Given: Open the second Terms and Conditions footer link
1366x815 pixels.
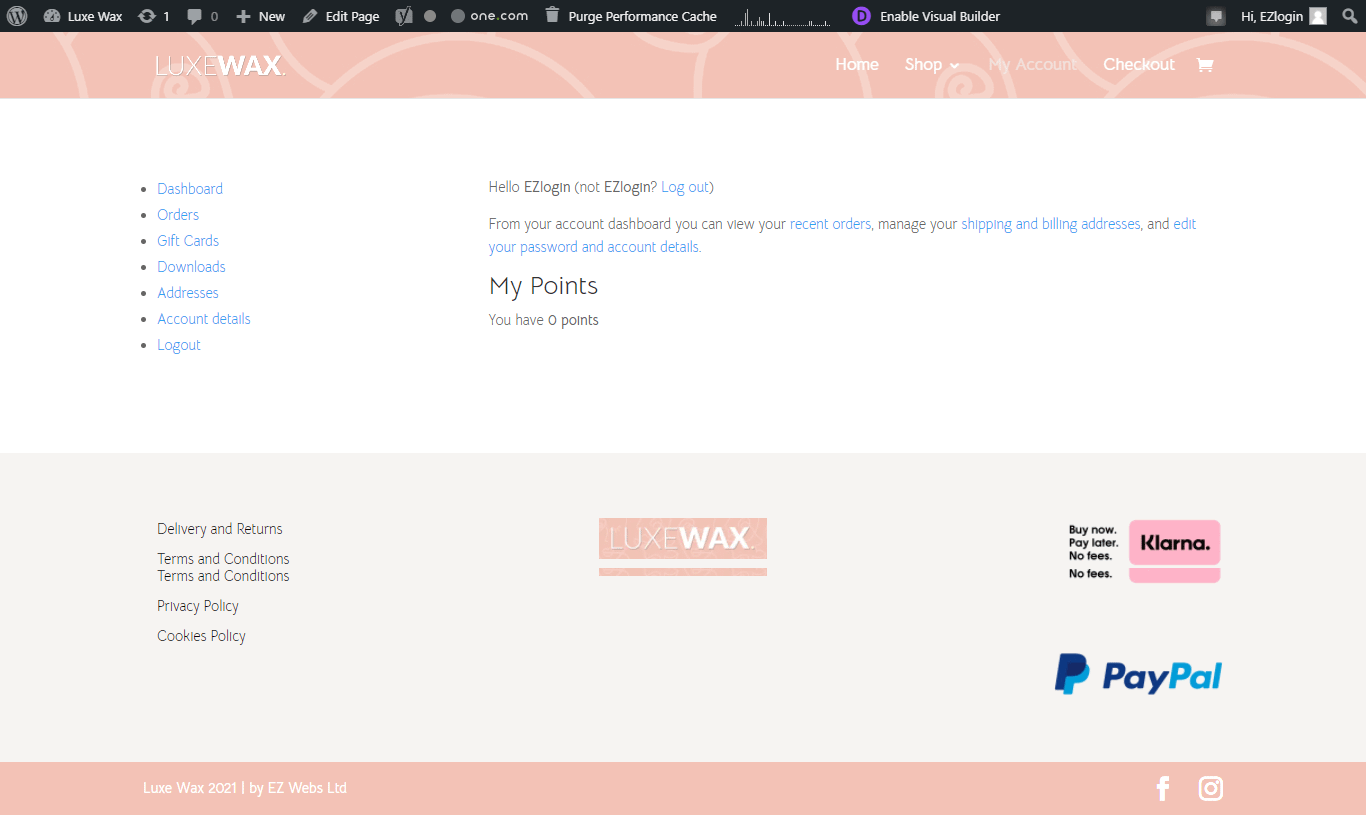Looking at the screenshot, I should pyautogui.click(x=223, y=576).
